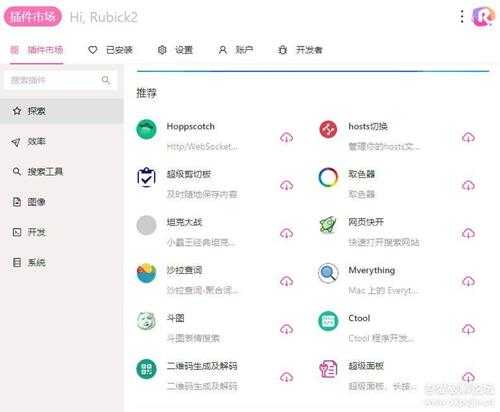The height and width of the screenshot is (412, 500).
Task: Download the 网页快开 plugin
Action: (468, 233)
